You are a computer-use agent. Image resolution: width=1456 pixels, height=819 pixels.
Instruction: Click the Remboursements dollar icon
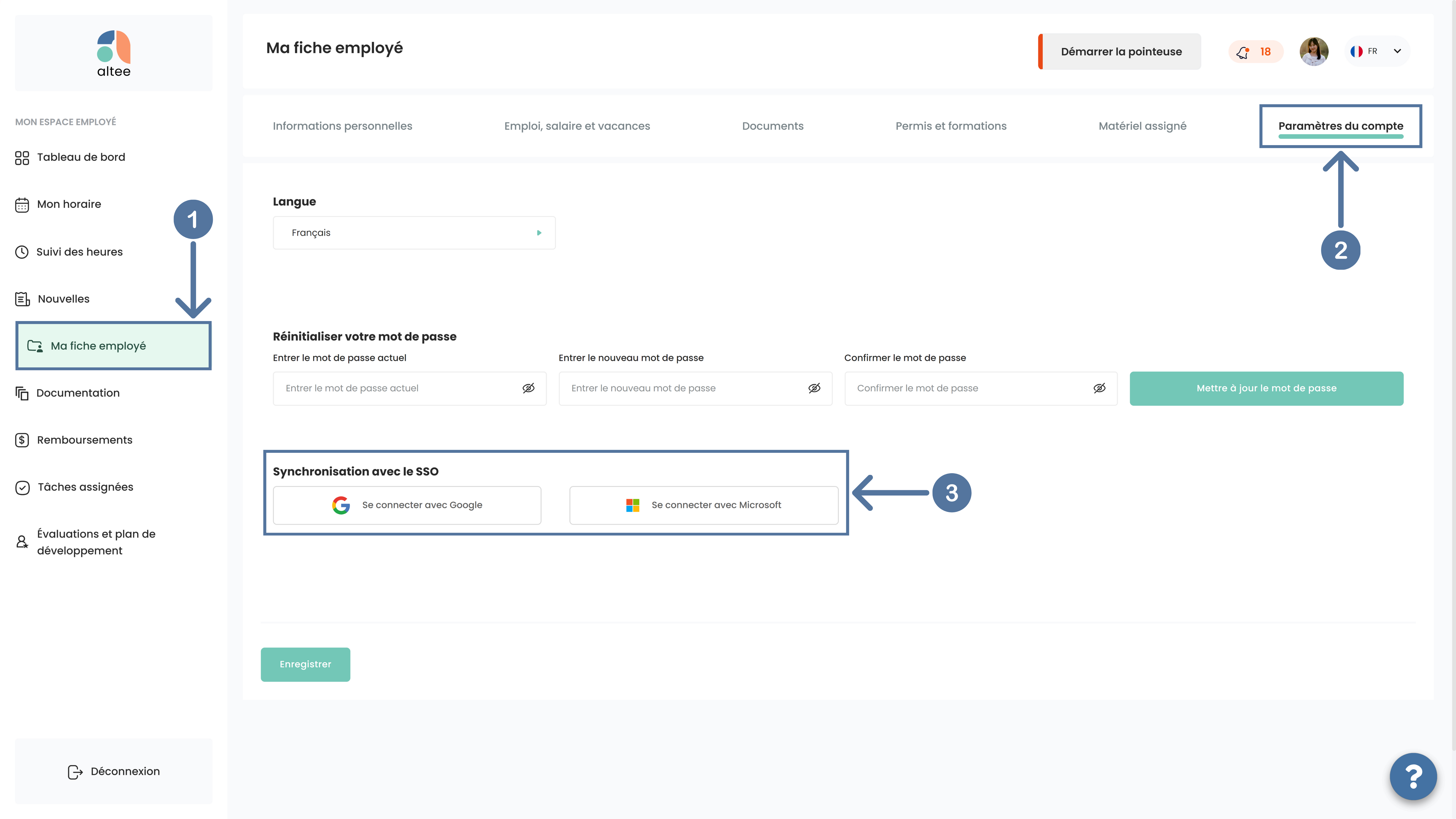22,440
